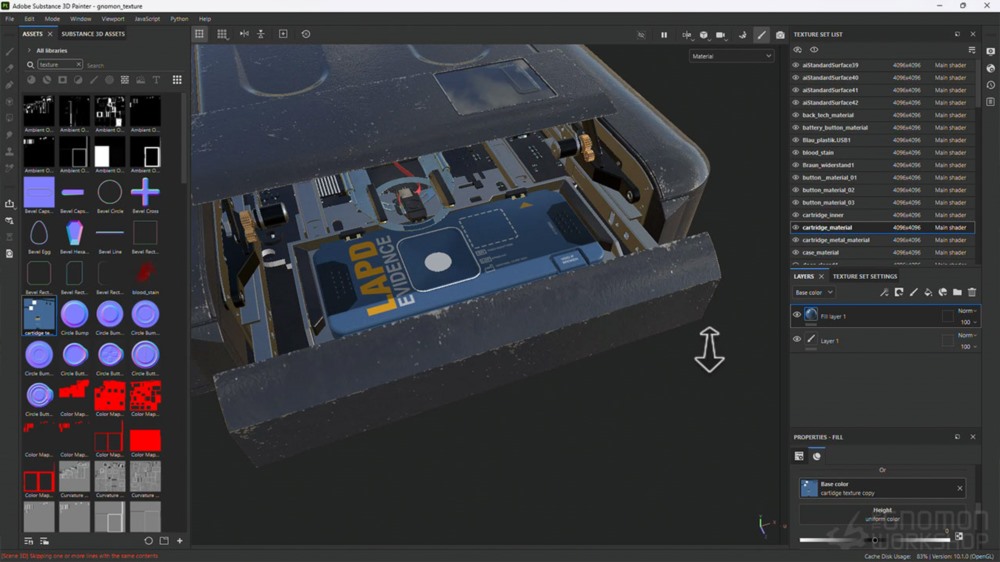Open the Base color channel dropdown
Screen dimensions: 1000x562
tap(813, 292)
